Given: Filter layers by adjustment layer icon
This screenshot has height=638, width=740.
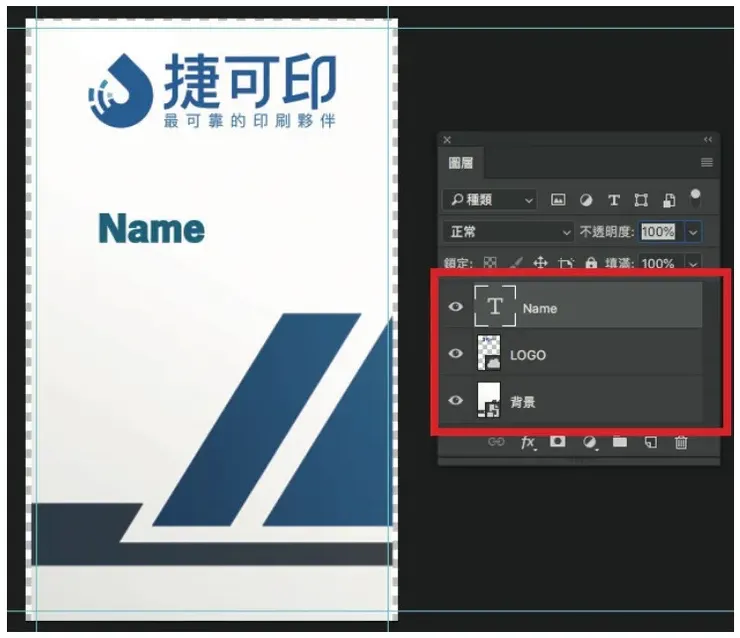Looking at the screenshot, I should [x=586, y=200].
